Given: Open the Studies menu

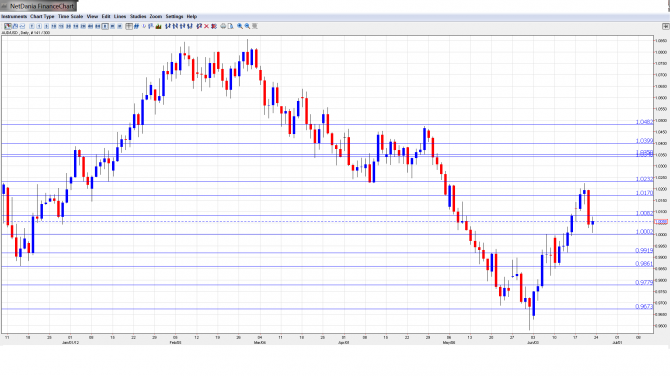Looking at the screenshot, I should click(138, 16).
